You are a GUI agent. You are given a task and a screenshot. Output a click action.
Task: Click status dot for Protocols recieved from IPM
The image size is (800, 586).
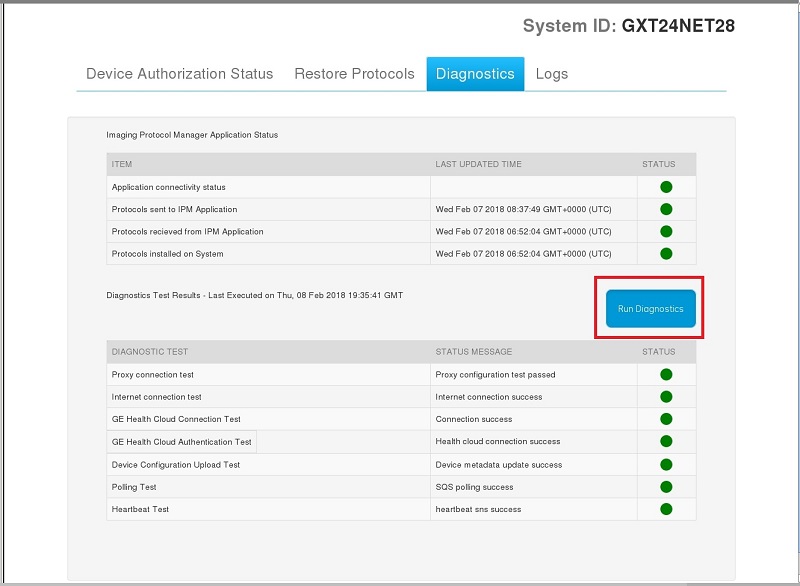(x=666, y=231)
